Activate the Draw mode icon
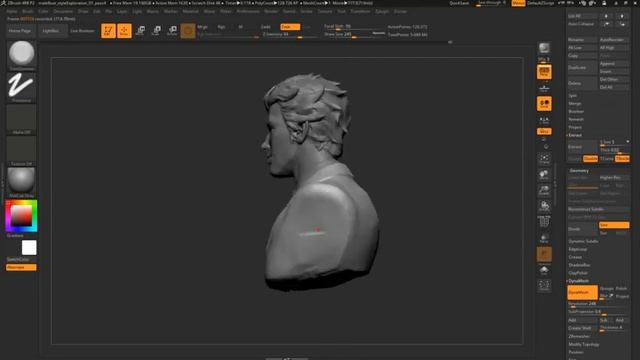640x360 pixels. point(124,31)
